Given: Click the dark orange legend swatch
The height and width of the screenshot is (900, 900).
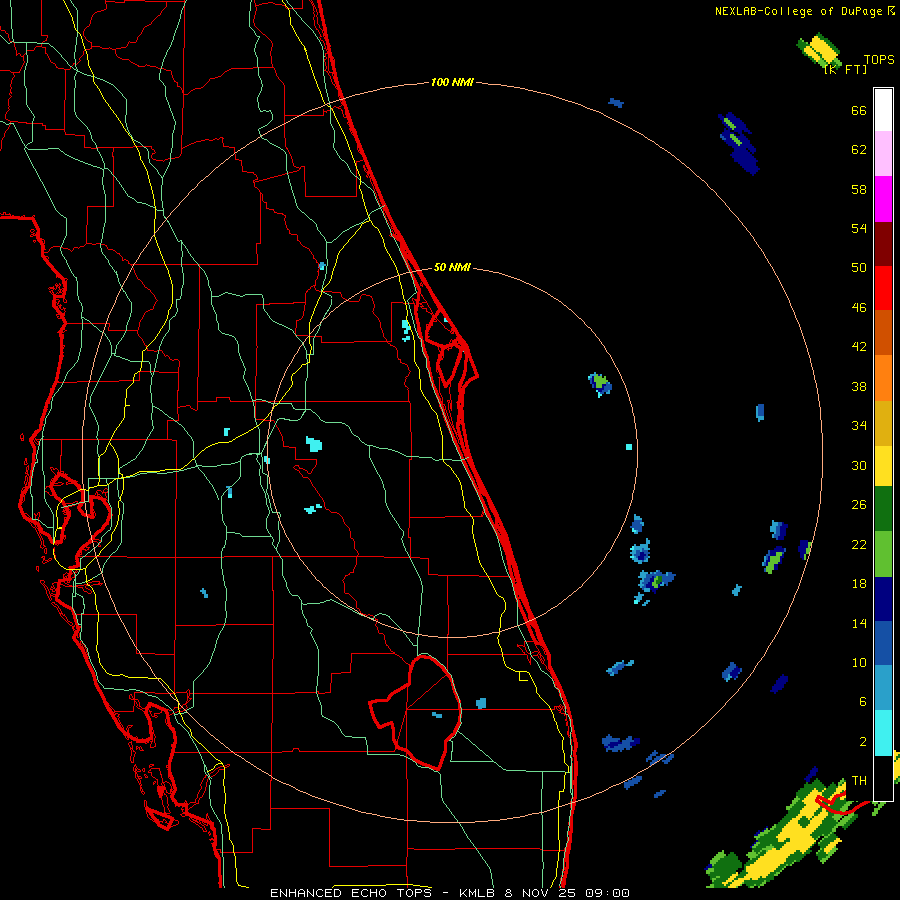Looking at the screenshot, I should pos(883,333).
